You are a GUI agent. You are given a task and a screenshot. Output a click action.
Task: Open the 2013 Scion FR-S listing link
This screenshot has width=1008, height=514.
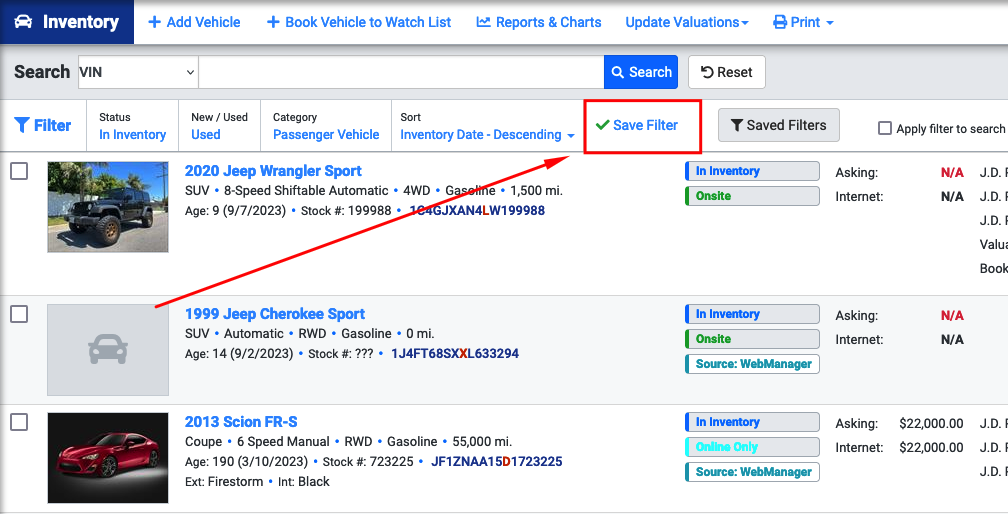click(241, 422)
